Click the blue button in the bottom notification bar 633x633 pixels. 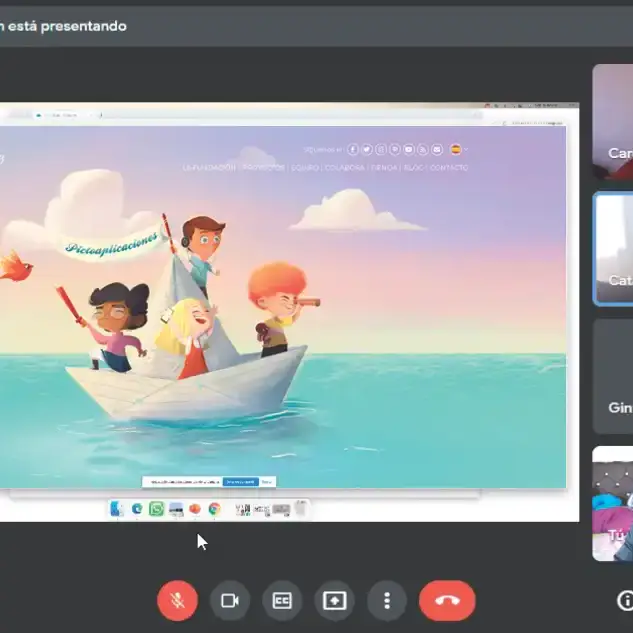[241, 482]
